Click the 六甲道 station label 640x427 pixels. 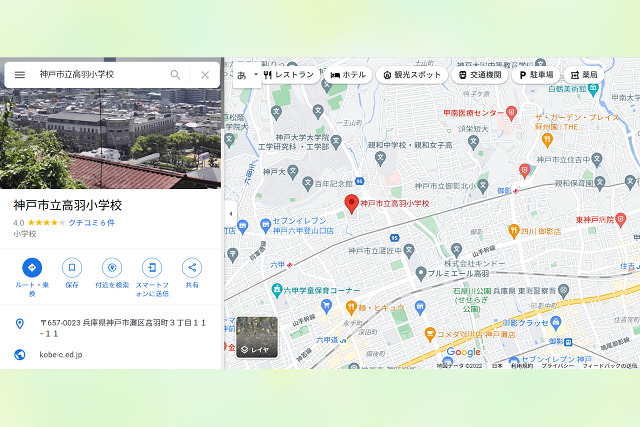[327, 340]
